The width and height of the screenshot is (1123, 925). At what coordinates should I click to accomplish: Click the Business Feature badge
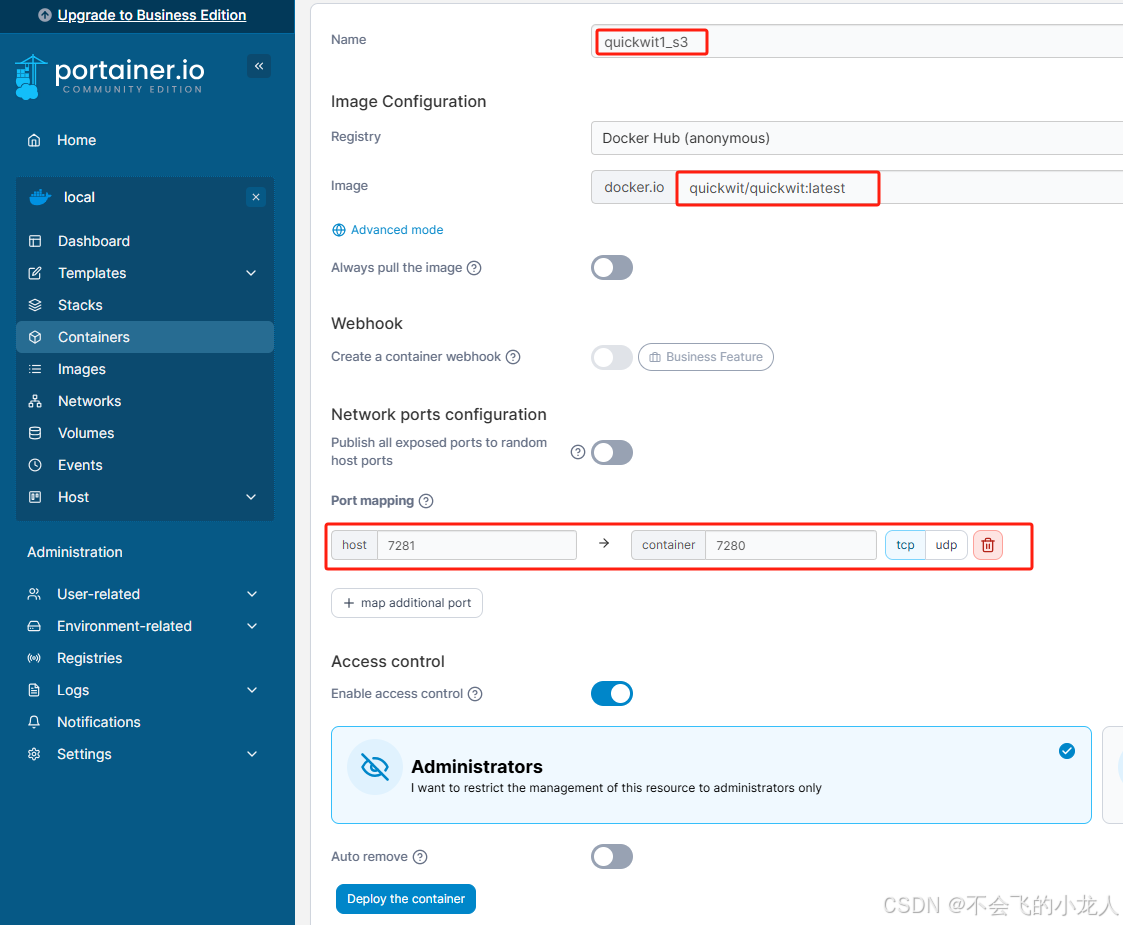705,357
